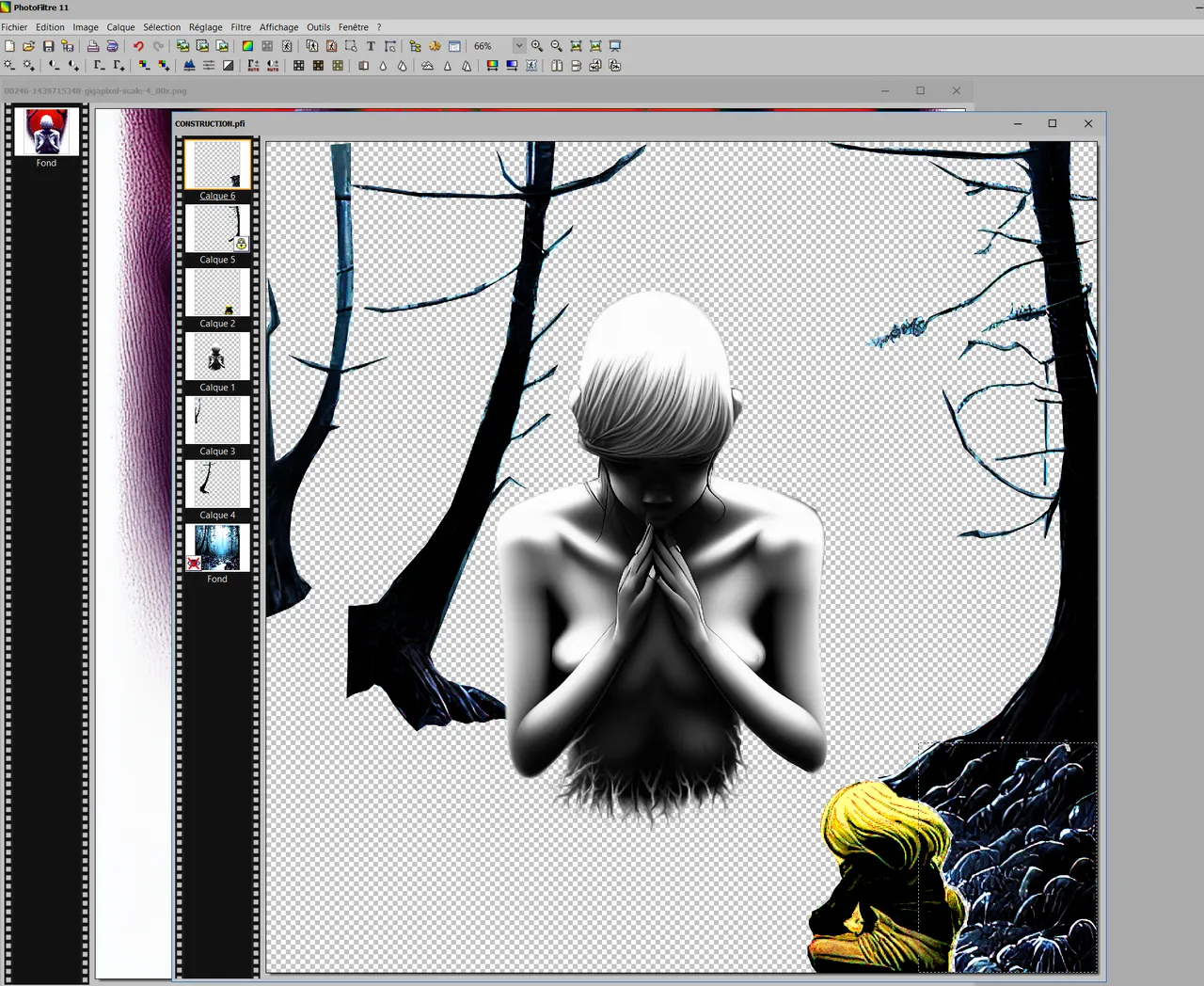Viewport: 1204px width, 986px height.
Task: Click the Open file folder icon
Action: [x=29, y=46]
